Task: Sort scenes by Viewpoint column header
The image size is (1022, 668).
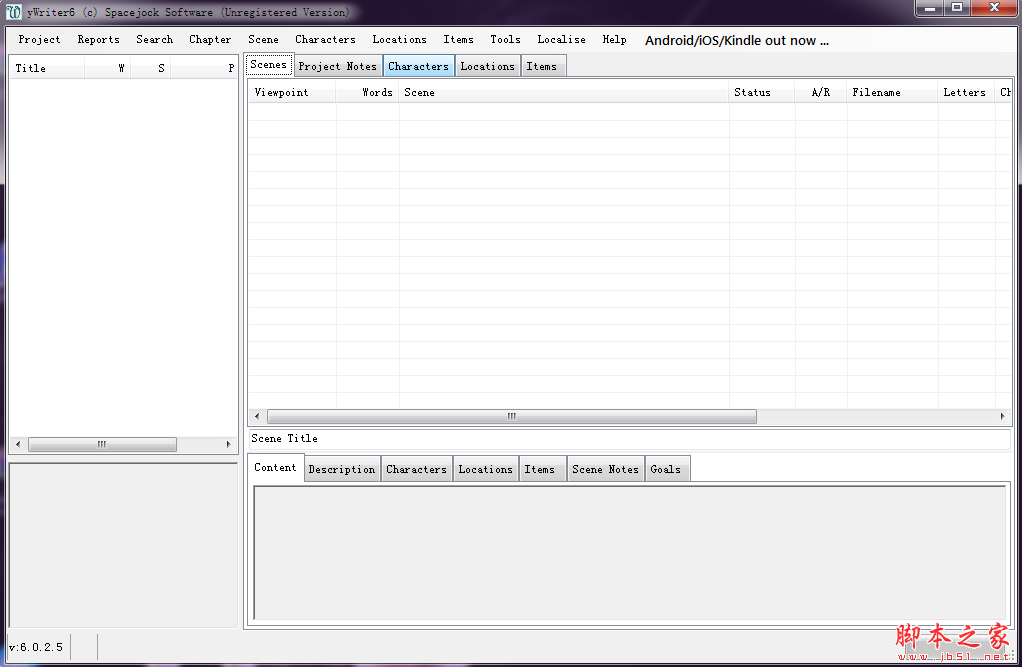Action: (x=282, y=92)
